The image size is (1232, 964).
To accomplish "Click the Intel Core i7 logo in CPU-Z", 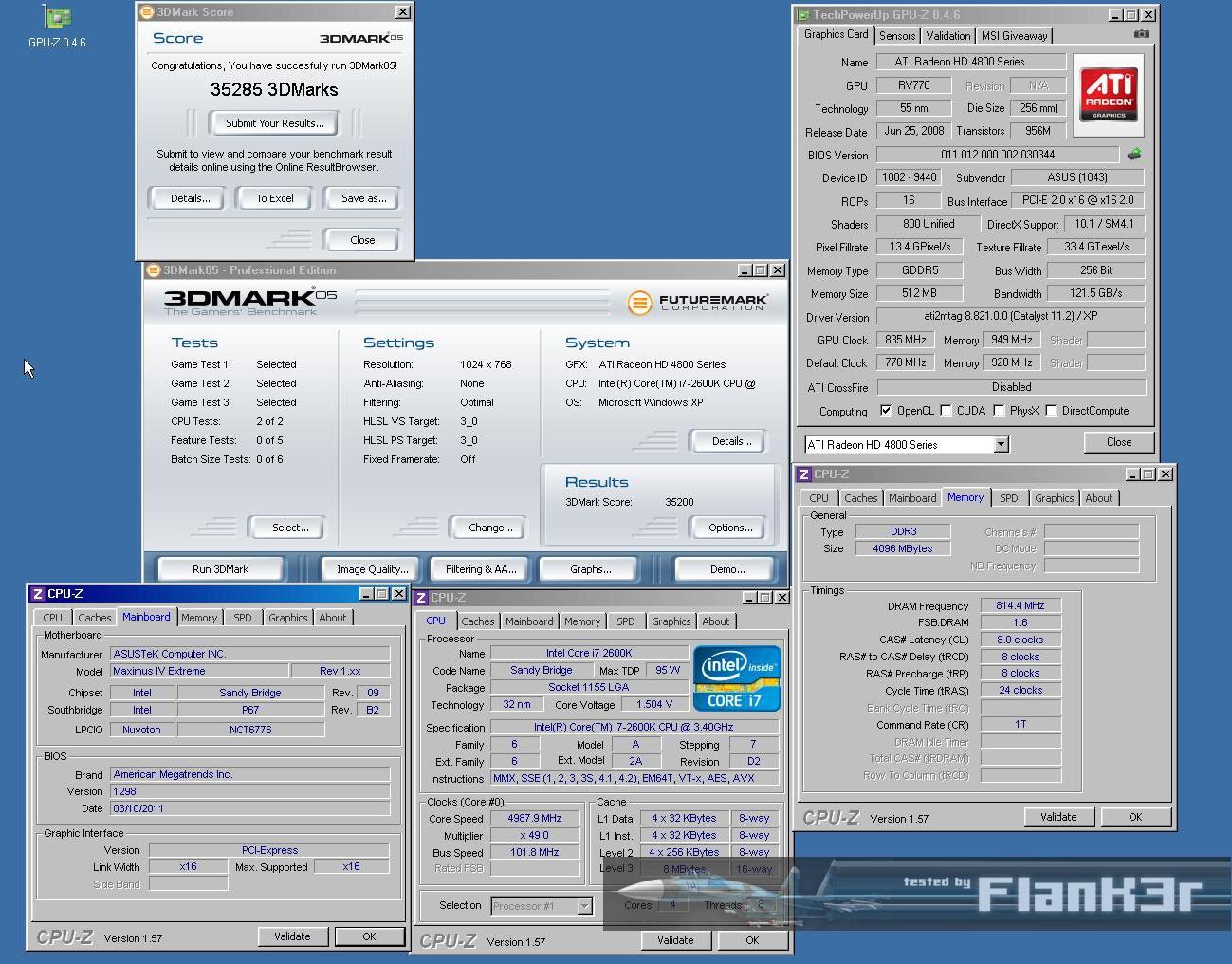I will pos(737,678).
